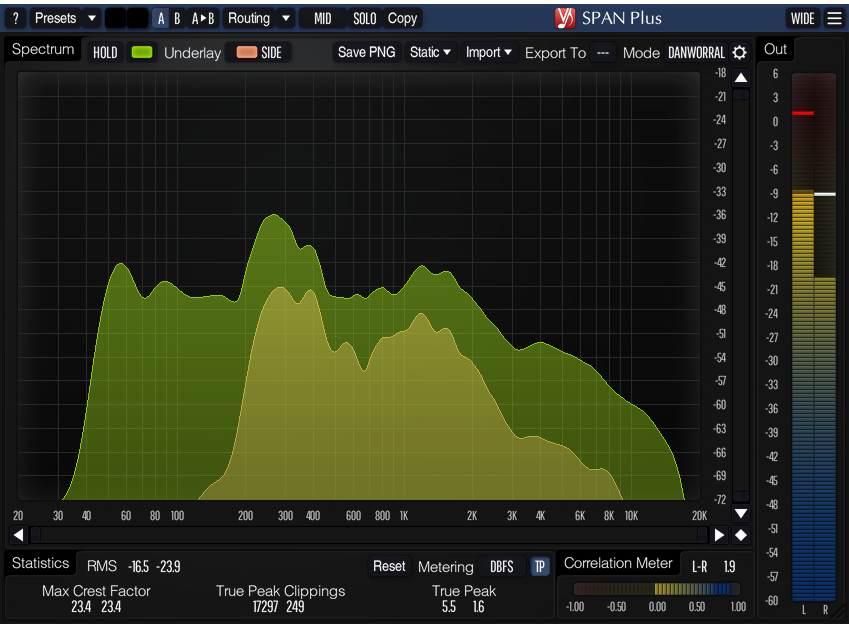Viewport: 849px width, 624px height.
Task: Click the spectrum range down arrow
Action: point(741,513)
